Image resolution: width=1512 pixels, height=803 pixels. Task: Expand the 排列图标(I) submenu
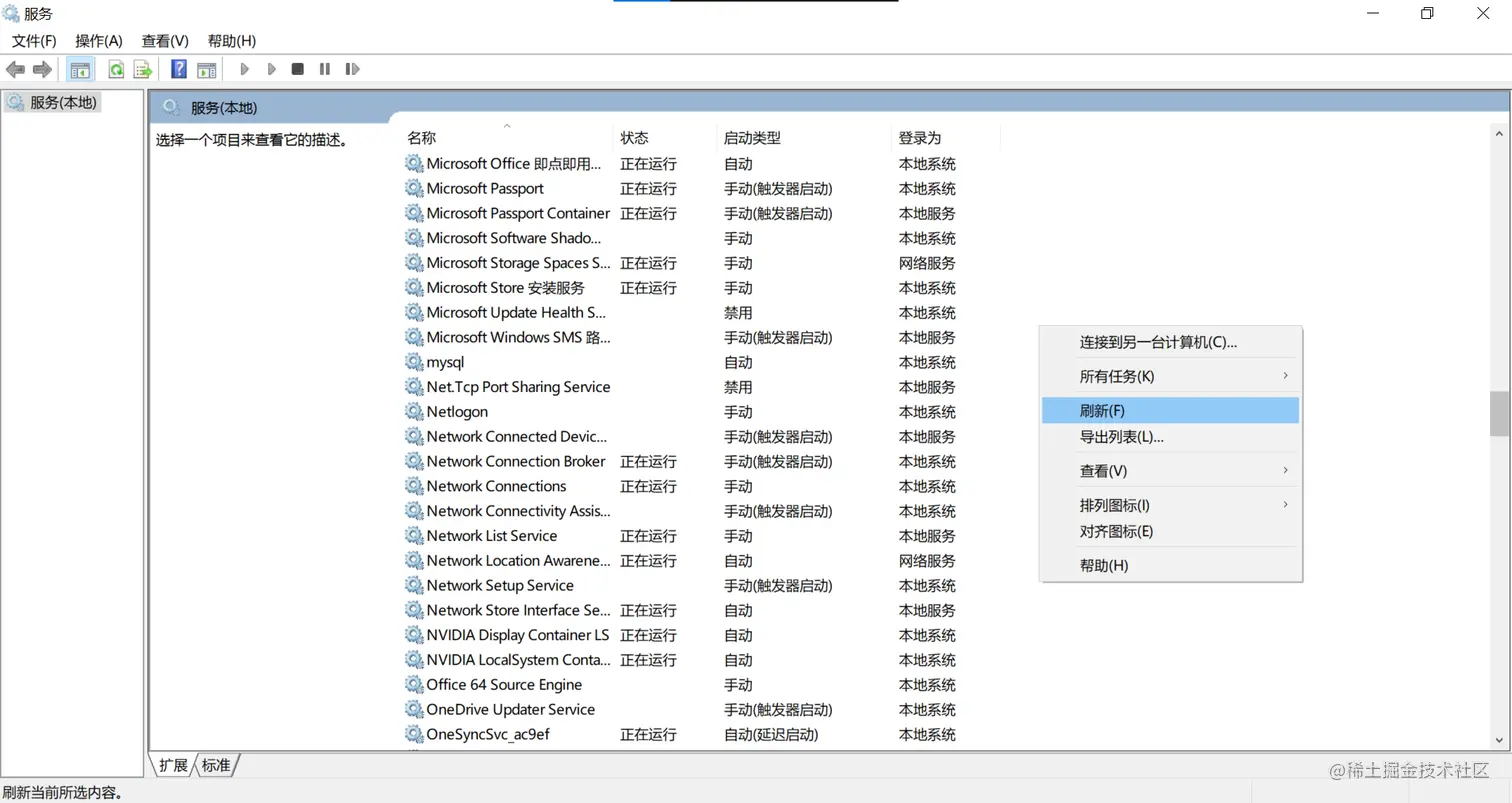(x=1170, y=505)
